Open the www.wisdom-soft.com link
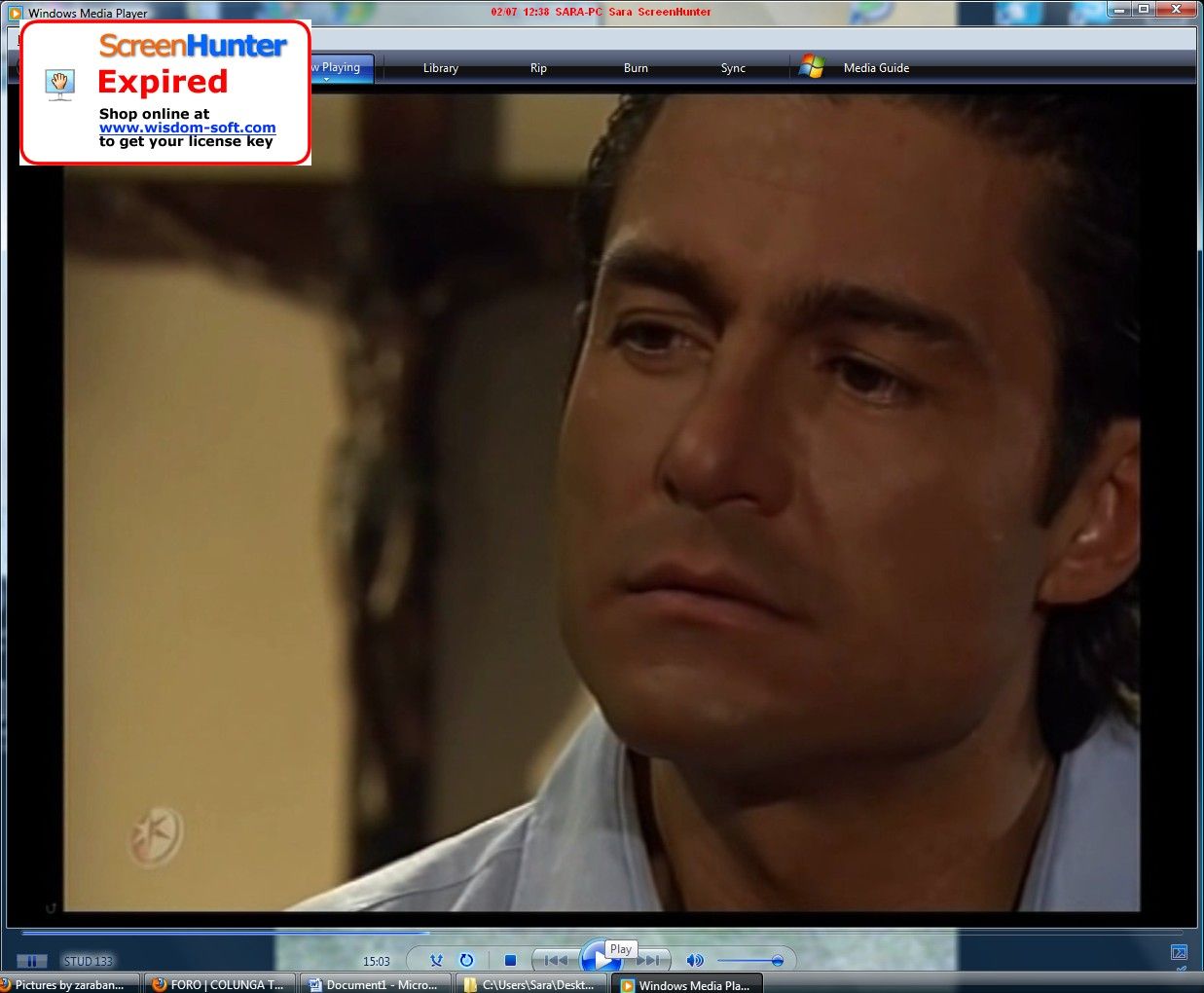 [x=187, y=128]
